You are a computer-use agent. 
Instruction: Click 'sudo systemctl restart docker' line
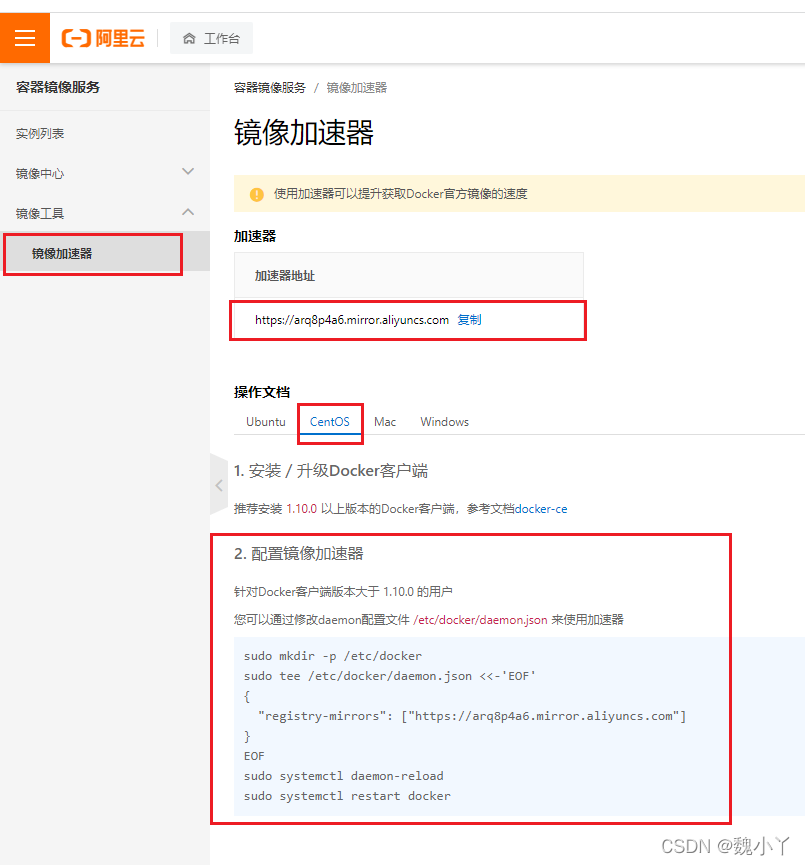[347, 796]
